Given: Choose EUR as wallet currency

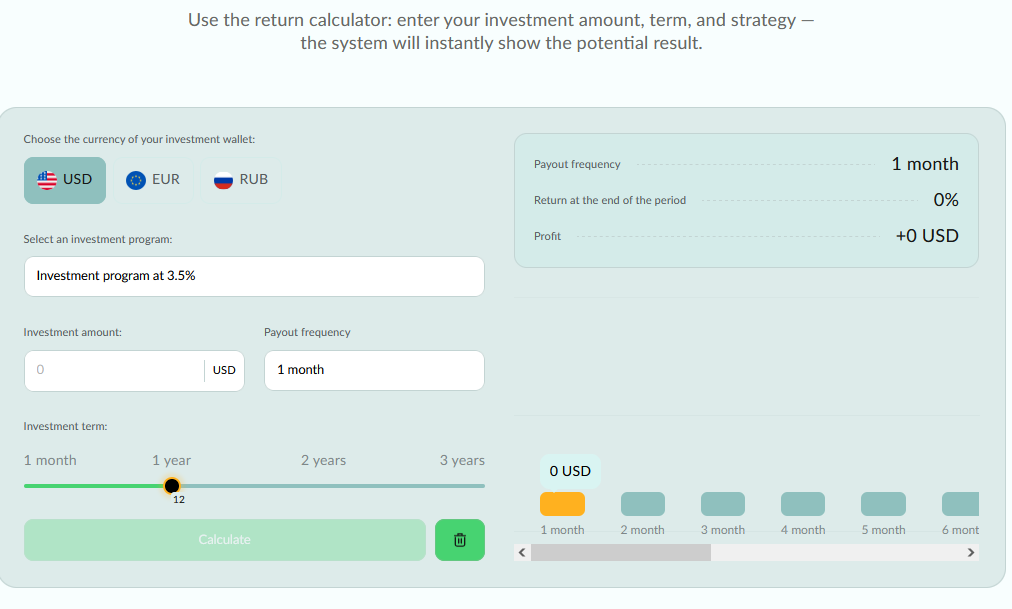Looking at the screenshot, I should click(x=153, y=180).
